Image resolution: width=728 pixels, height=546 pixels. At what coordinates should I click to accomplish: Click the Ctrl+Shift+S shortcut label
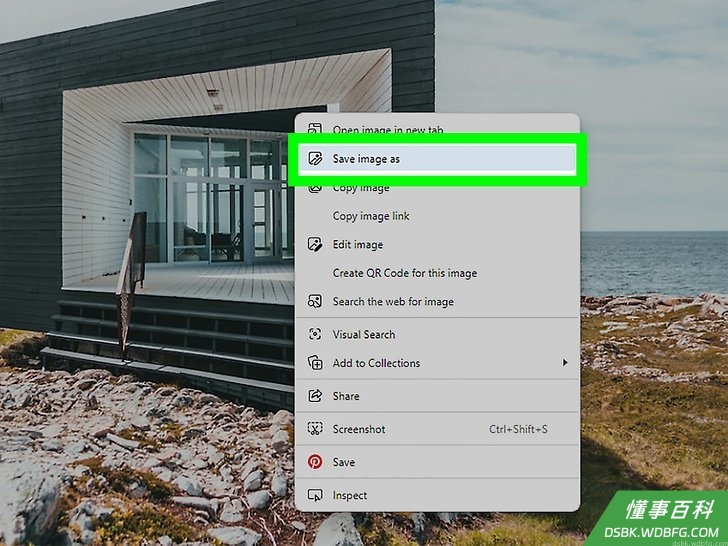[x=518, y=429]
